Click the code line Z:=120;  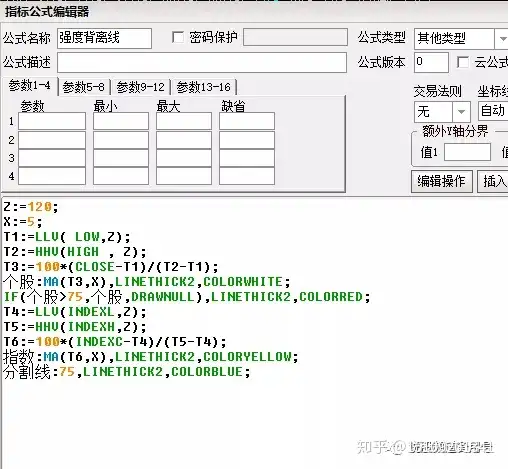tap(31, 207)
